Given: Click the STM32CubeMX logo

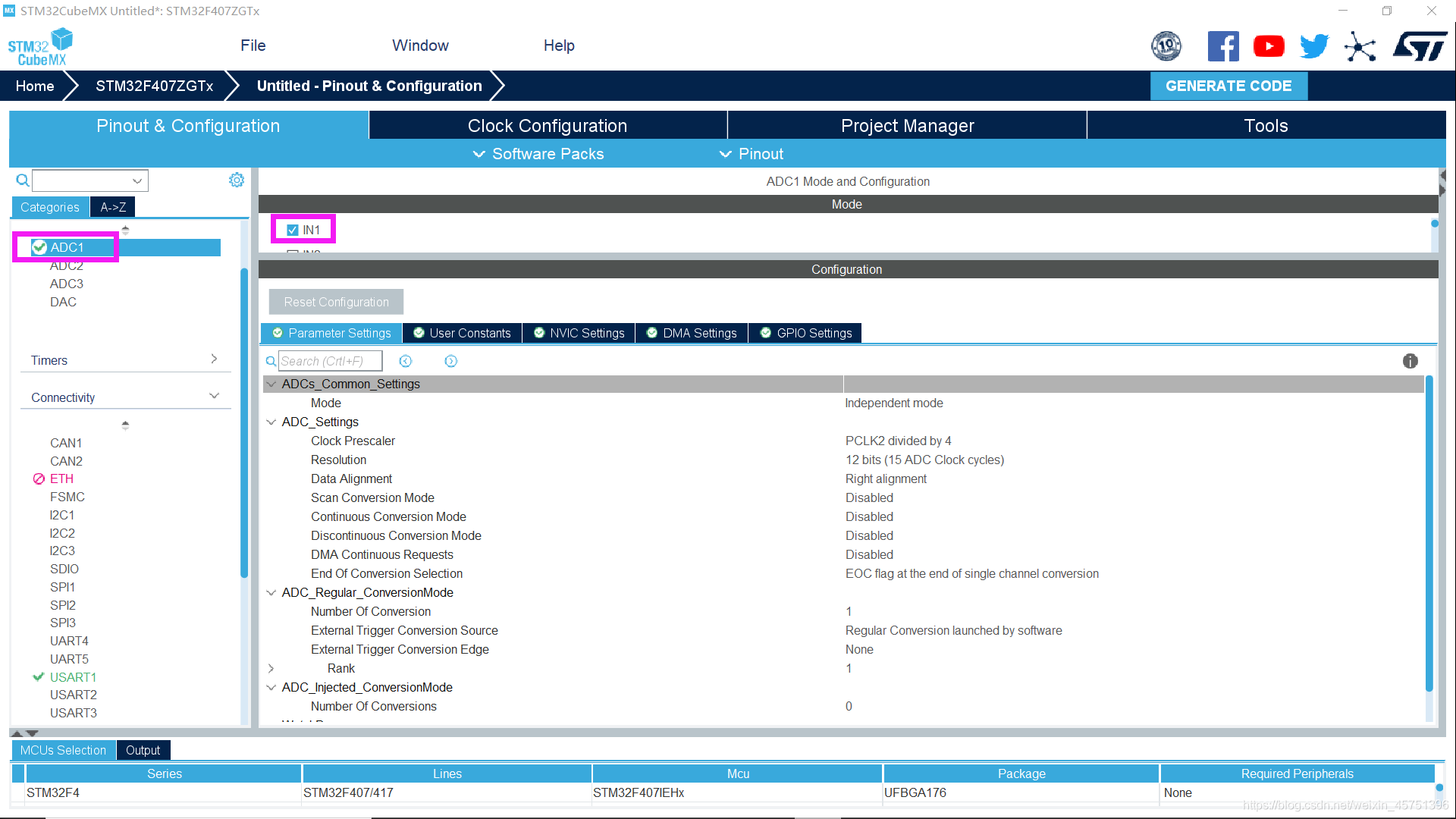Looking at the screenshot, I should (x=40, y=47).
